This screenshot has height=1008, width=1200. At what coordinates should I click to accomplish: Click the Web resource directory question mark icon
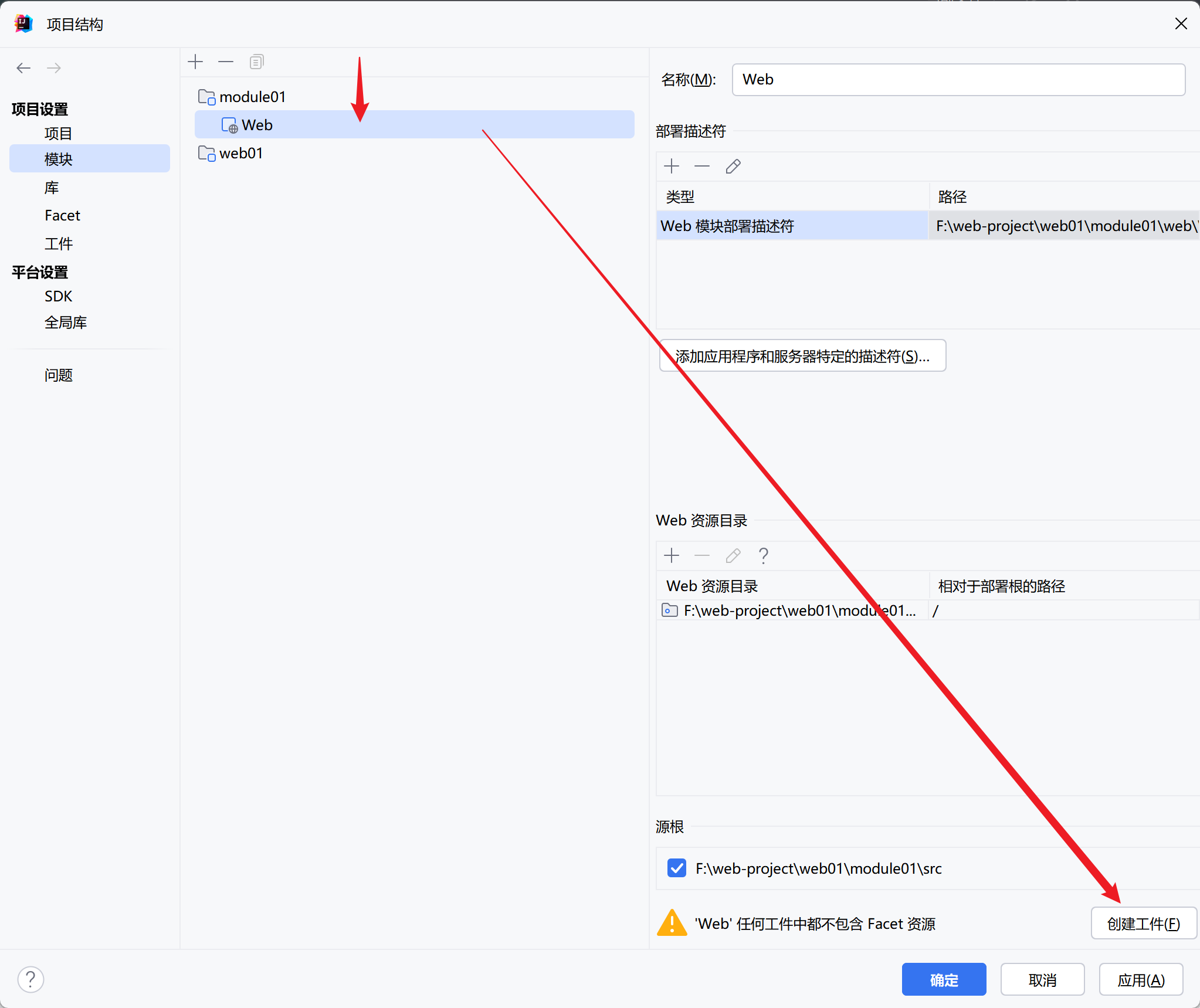pyautogui.click(x=763, y=555)
